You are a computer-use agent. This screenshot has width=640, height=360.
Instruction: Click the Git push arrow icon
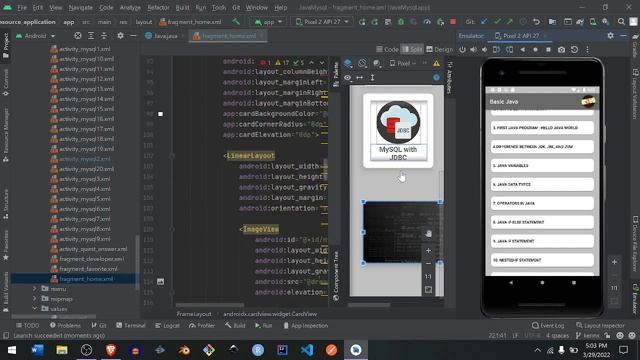(510, 22)
